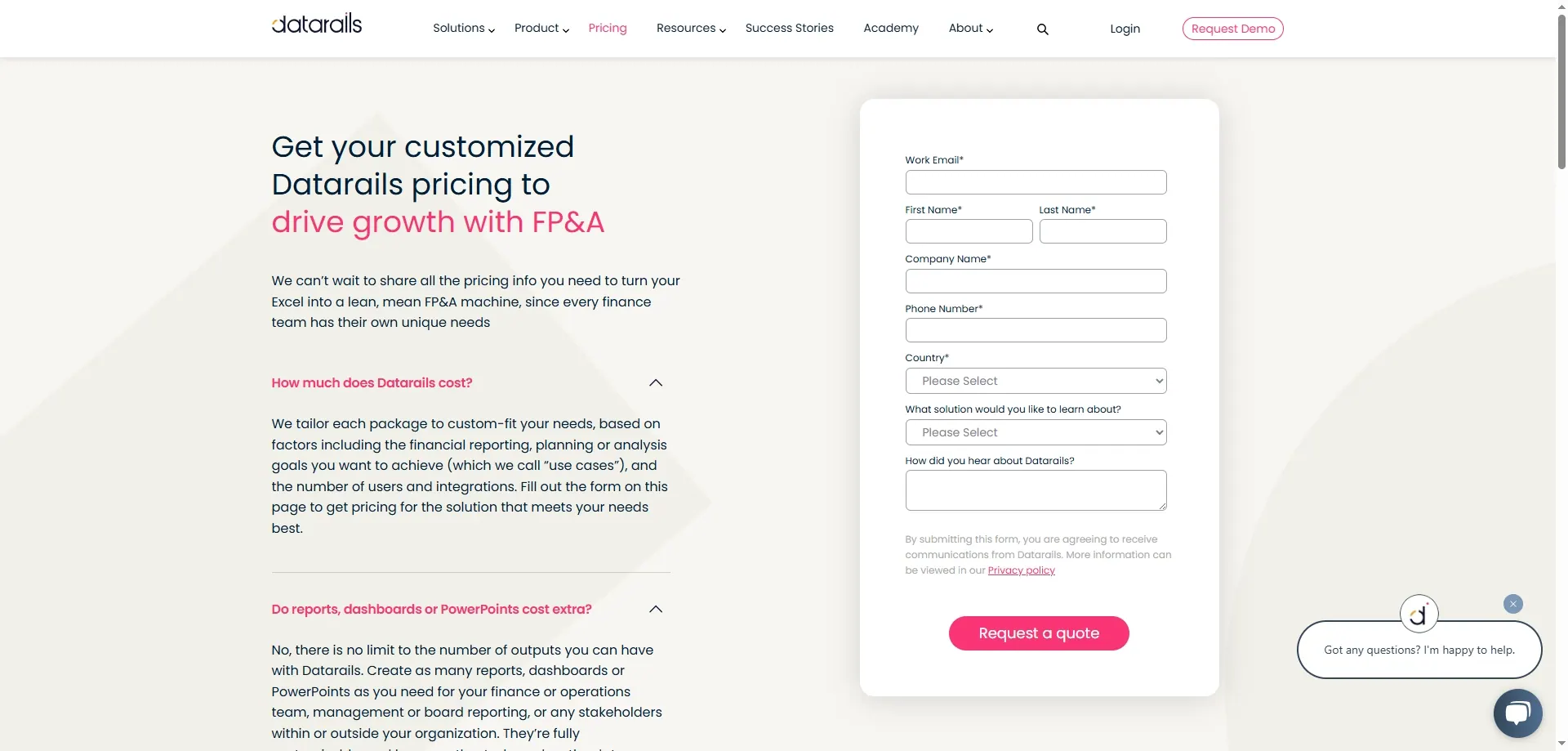Click the Company Name input field
This screenshot has width=1568, height=751.
pos(1036,281)
